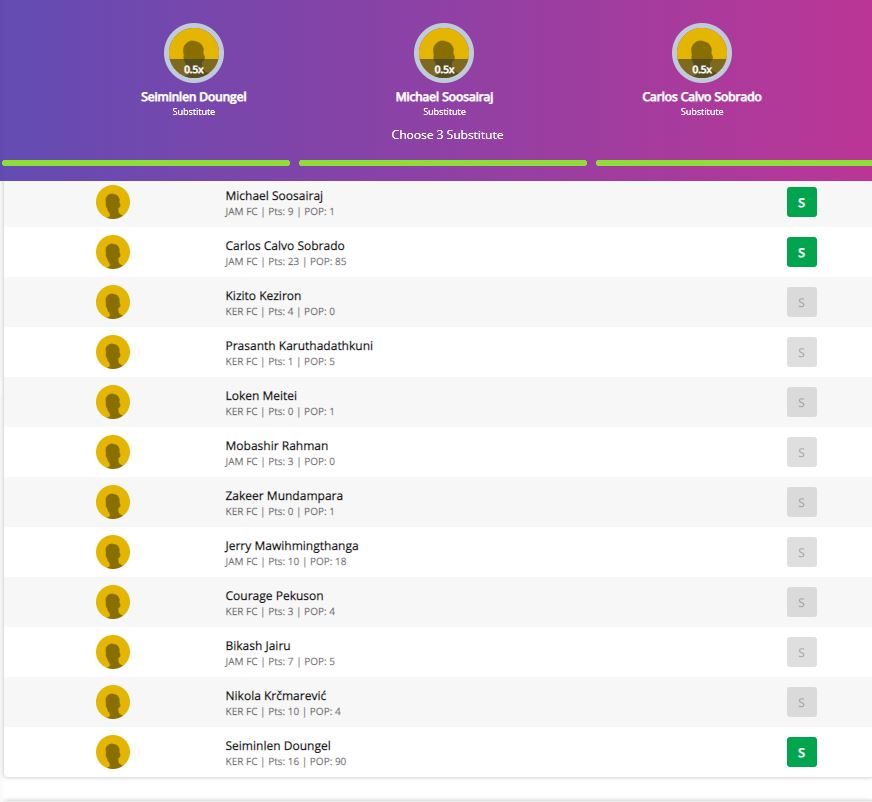Click Michael Soosairaj's header substitute avatar
This screenshot has height=802, width=872.
point(444,53)
